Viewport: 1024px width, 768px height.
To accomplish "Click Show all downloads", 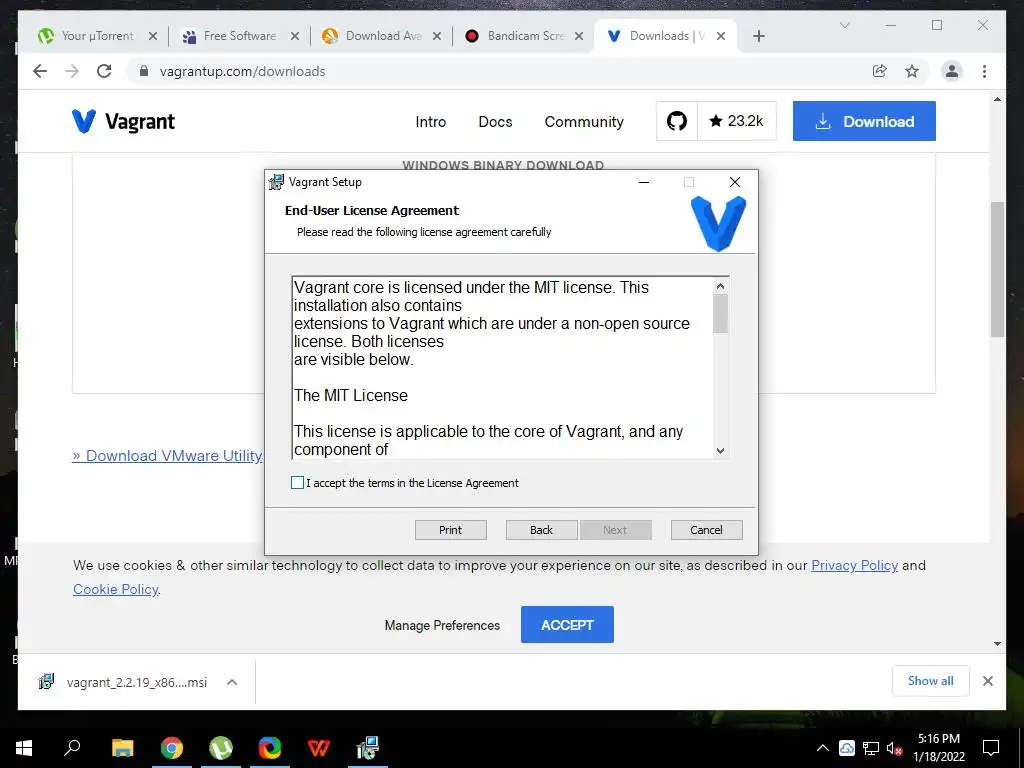I will click(x=931, y=681).
